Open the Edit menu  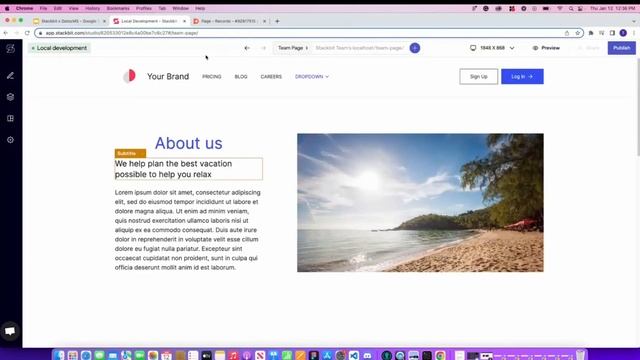click(x=58, y=8)
